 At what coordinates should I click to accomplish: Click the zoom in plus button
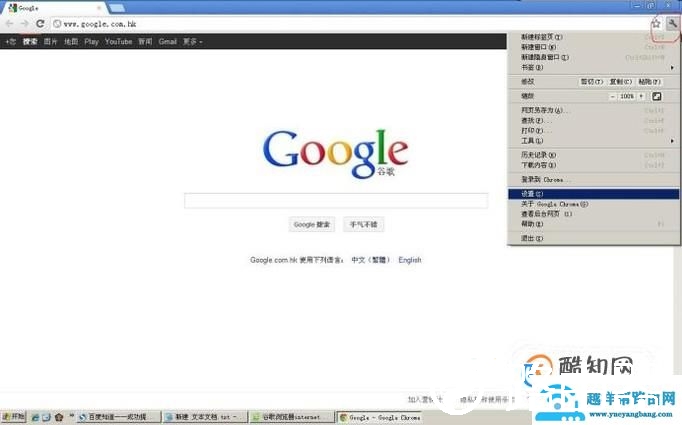pos(641,96)
